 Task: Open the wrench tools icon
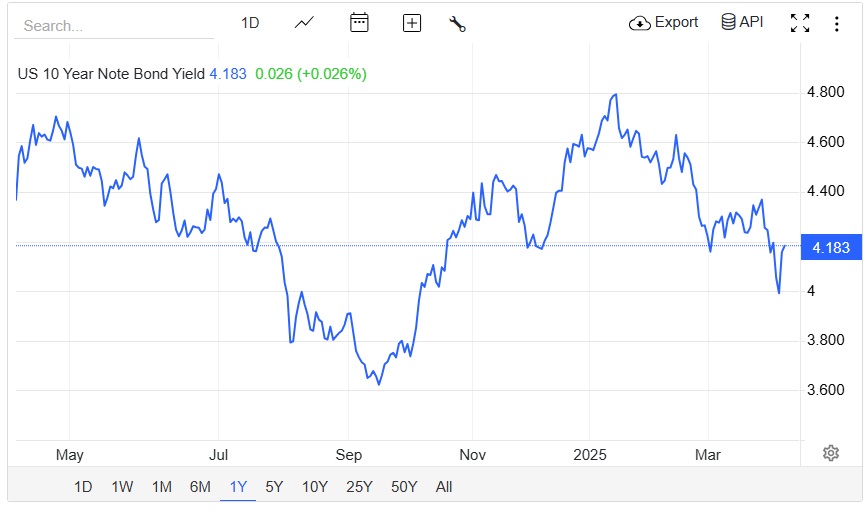pyautogui.click(x=458, y=24)
